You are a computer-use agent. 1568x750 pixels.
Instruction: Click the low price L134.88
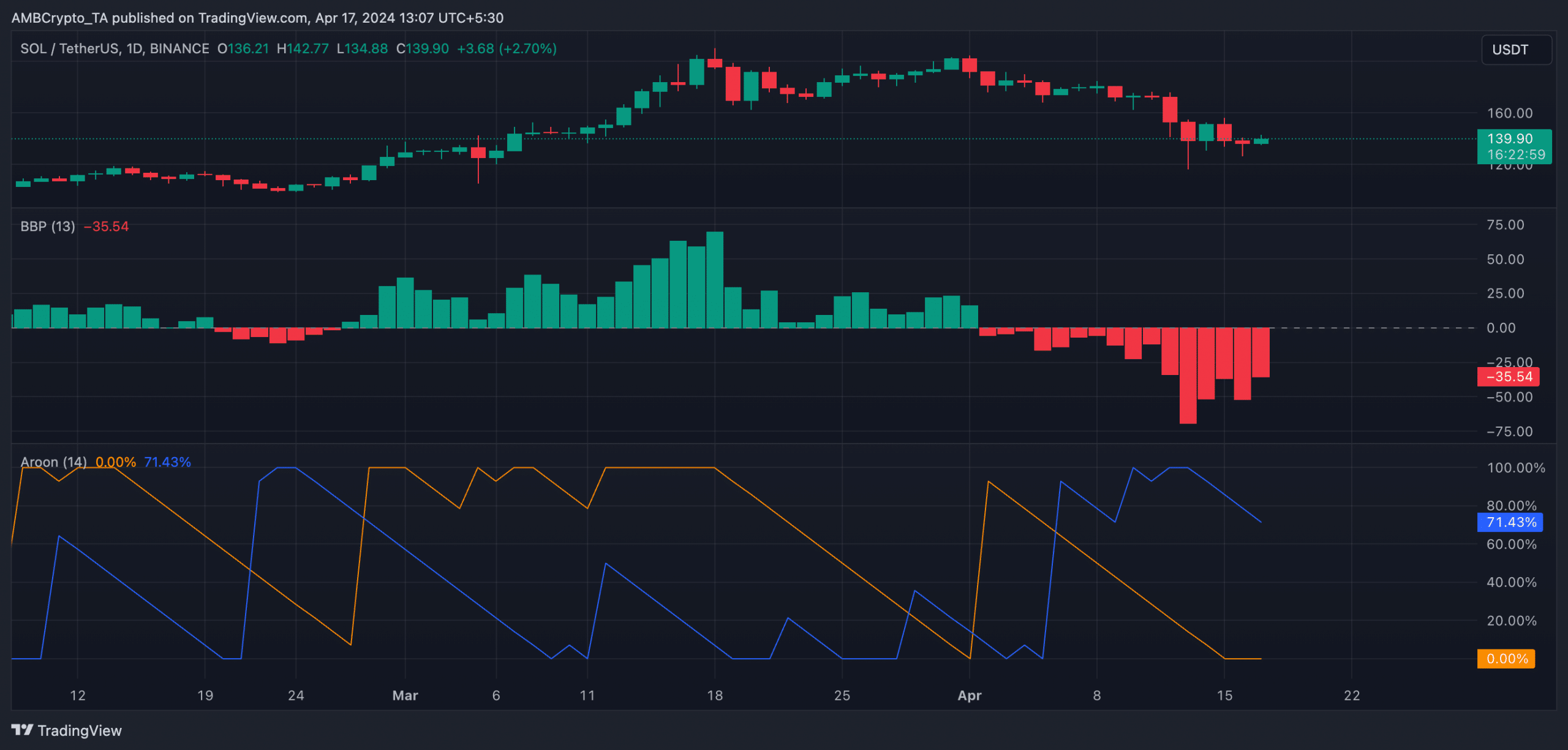click(362, 48)
